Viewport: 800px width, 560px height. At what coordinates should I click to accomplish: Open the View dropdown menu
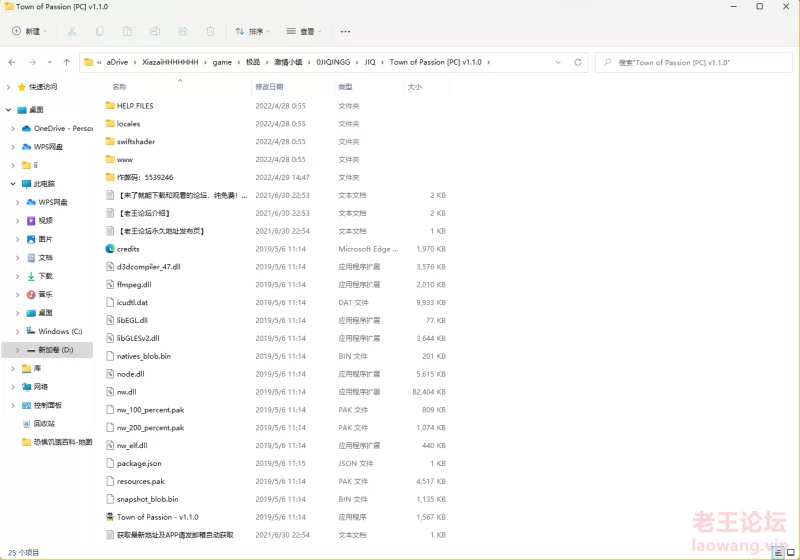pyautogui.click(x=304, y=32)
